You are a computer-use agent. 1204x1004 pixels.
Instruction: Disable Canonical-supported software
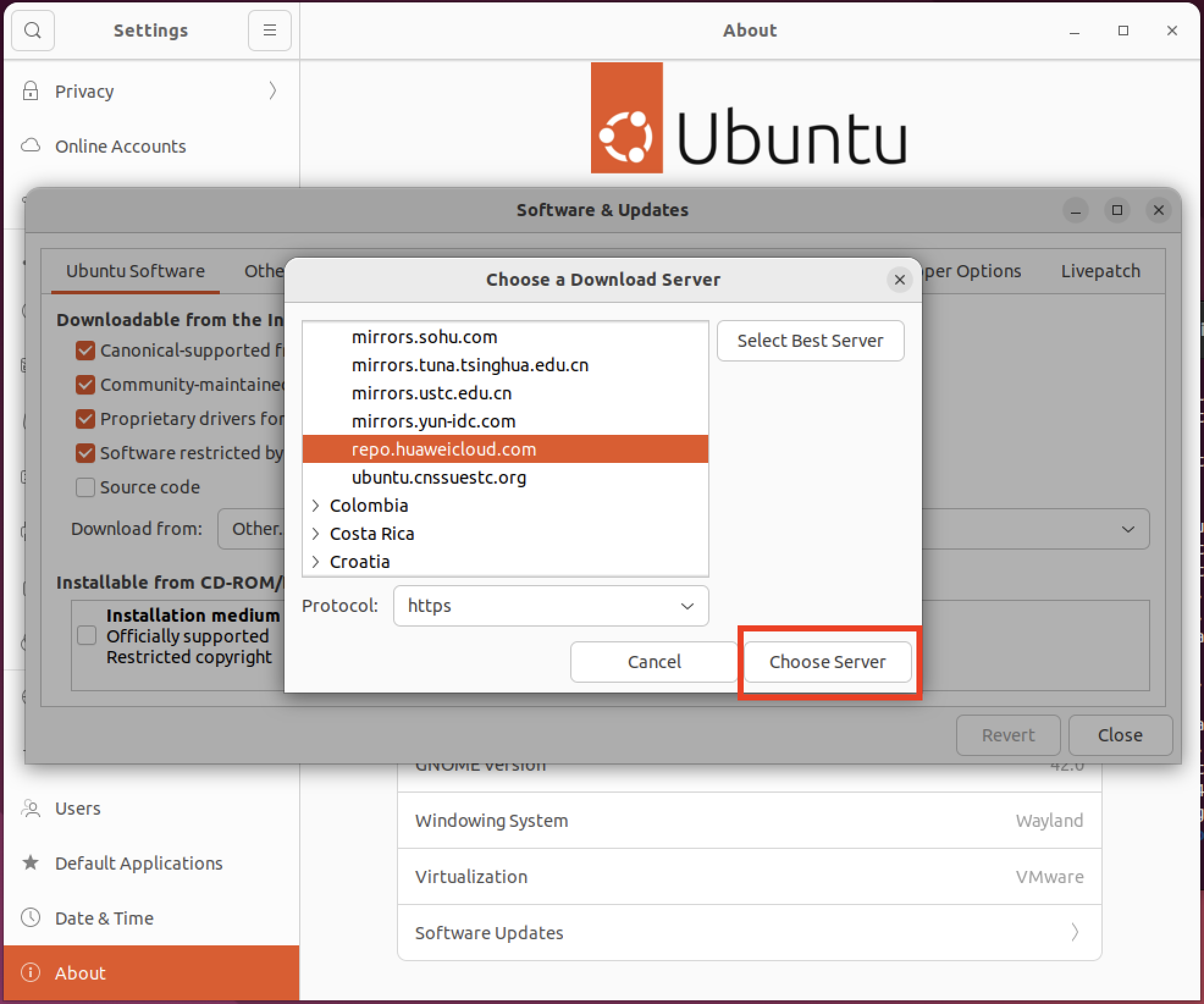85,351
